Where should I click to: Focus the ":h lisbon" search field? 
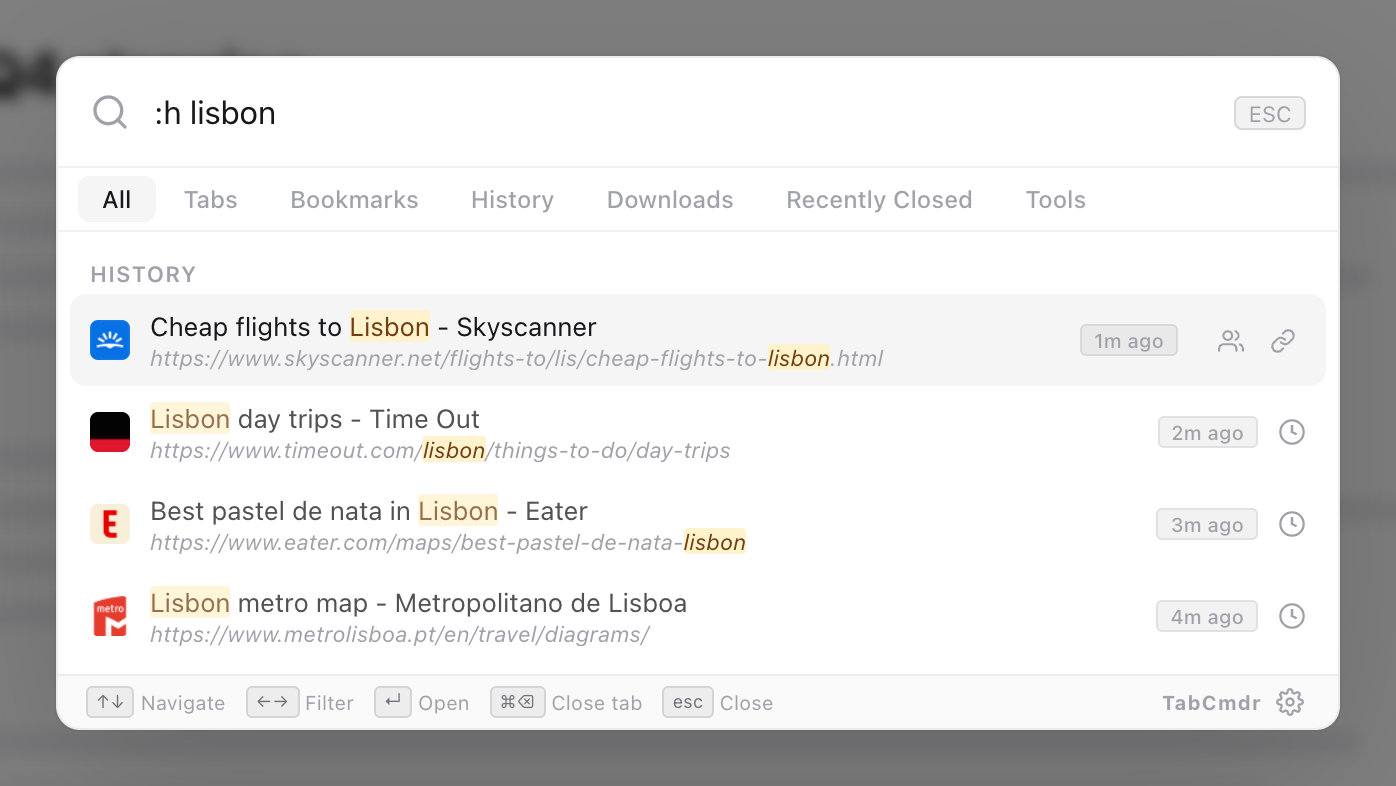tap(680, 113)
